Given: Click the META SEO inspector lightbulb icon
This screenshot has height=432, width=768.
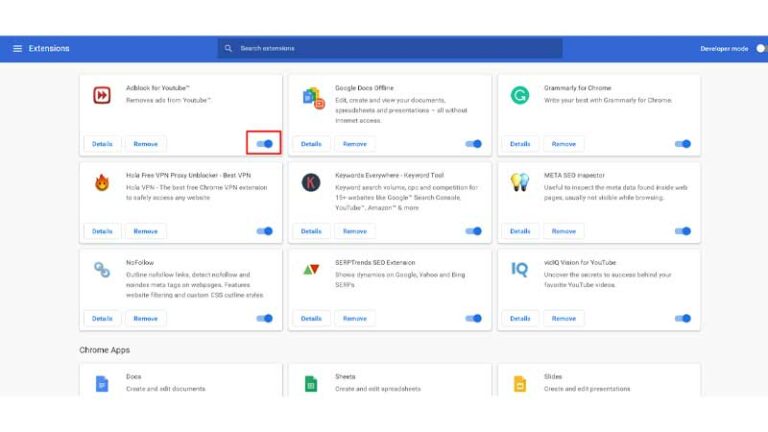Looking at the screenshot, I should 520,182.
